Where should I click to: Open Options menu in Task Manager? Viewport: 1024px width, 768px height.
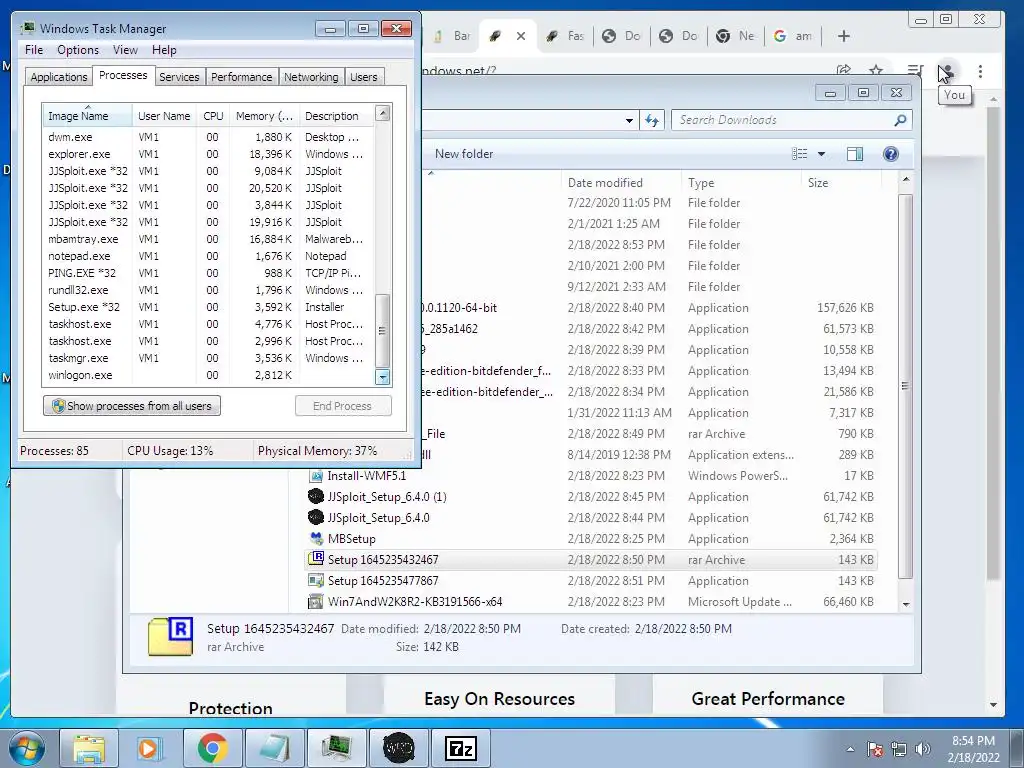click(78, 50)
